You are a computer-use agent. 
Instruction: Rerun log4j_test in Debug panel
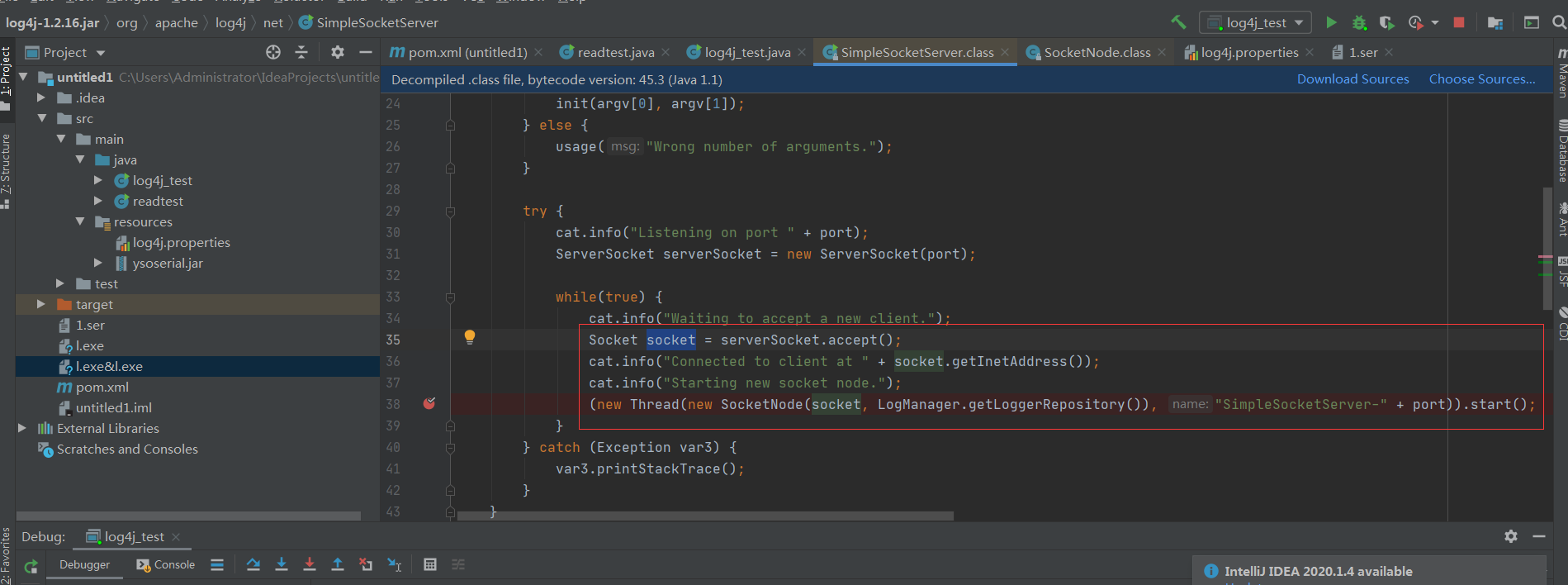pyautogui.click(x=31, y=566)
